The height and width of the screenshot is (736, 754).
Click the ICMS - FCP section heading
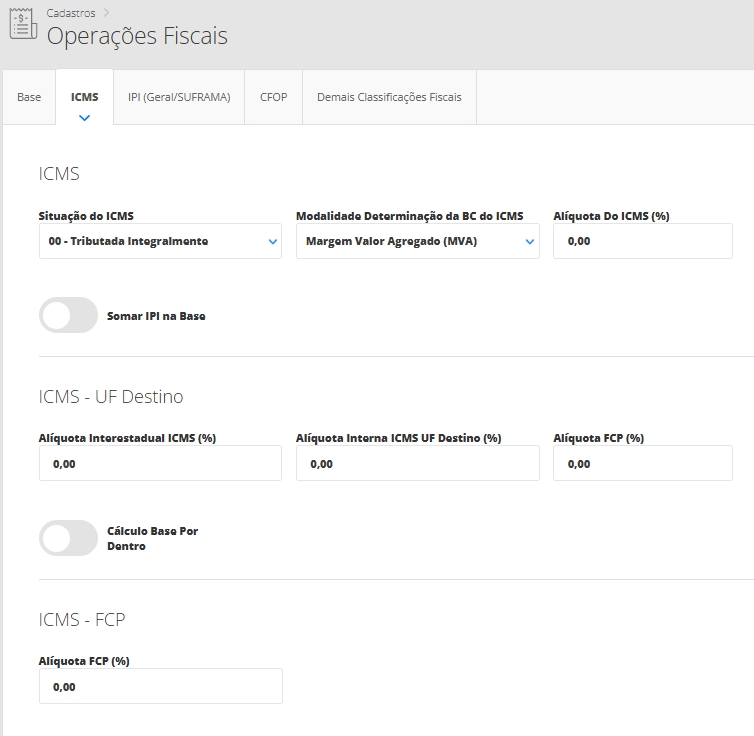point(82,620)
